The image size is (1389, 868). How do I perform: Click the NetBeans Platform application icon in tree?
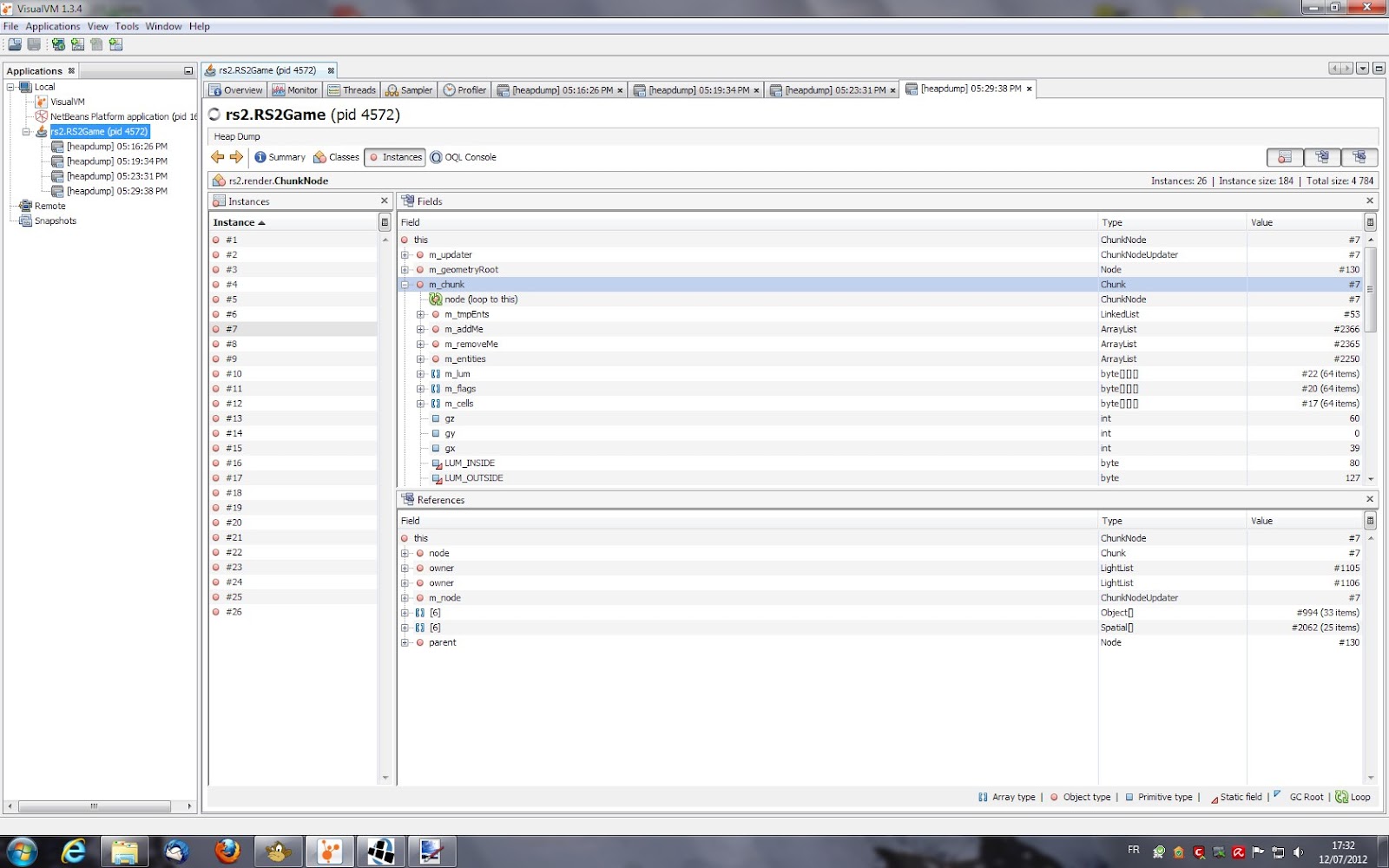tap(41, 116)
